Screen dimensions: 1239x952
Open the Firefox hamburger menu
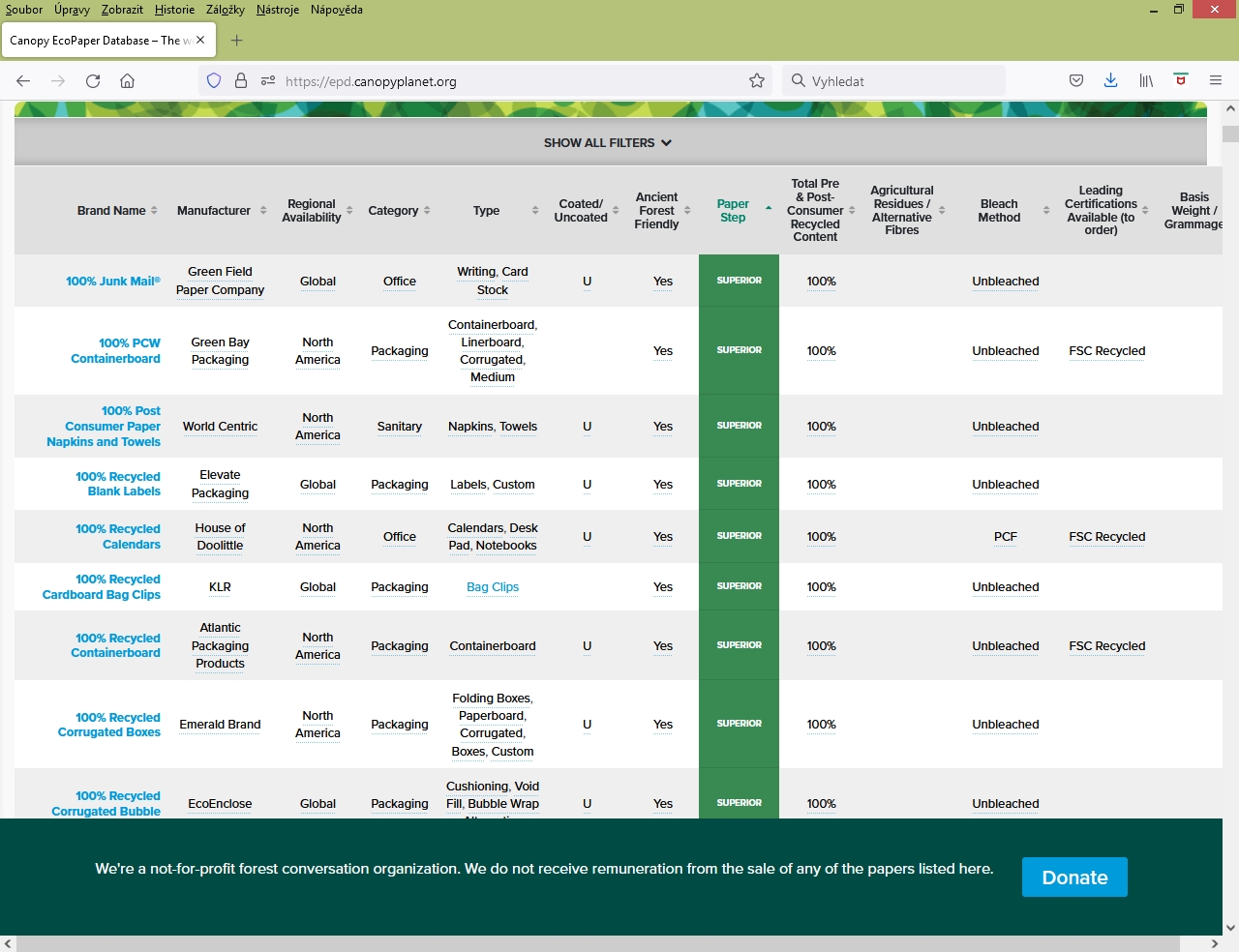pyautogui.click(x=1216, y=81)
